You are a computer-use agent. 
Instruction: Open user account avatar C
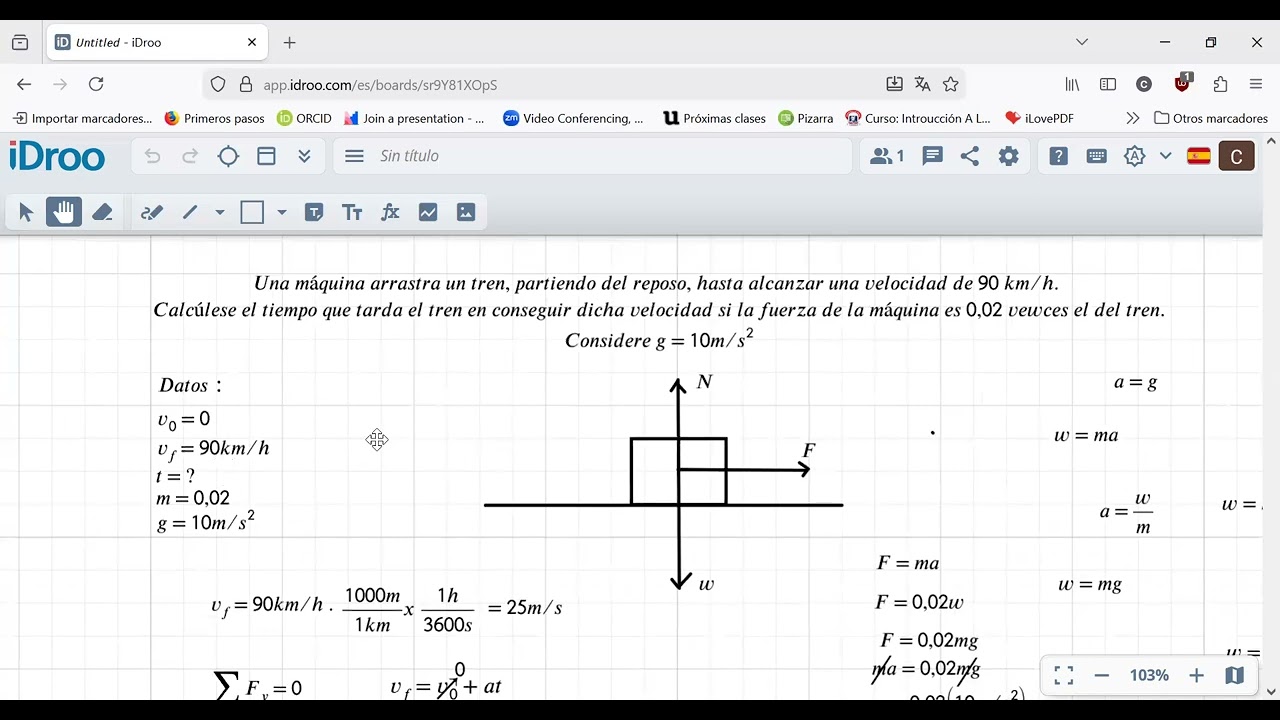click(1237, 156)
